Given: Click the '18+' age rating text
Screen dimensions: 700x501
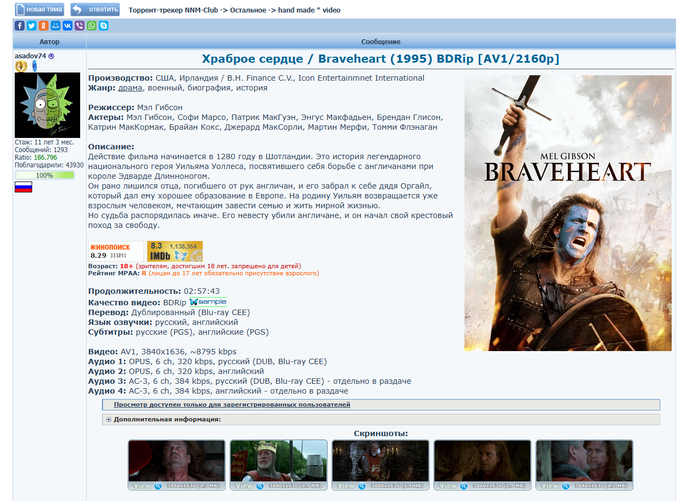Looking at the screenshot, I should 126,266.
